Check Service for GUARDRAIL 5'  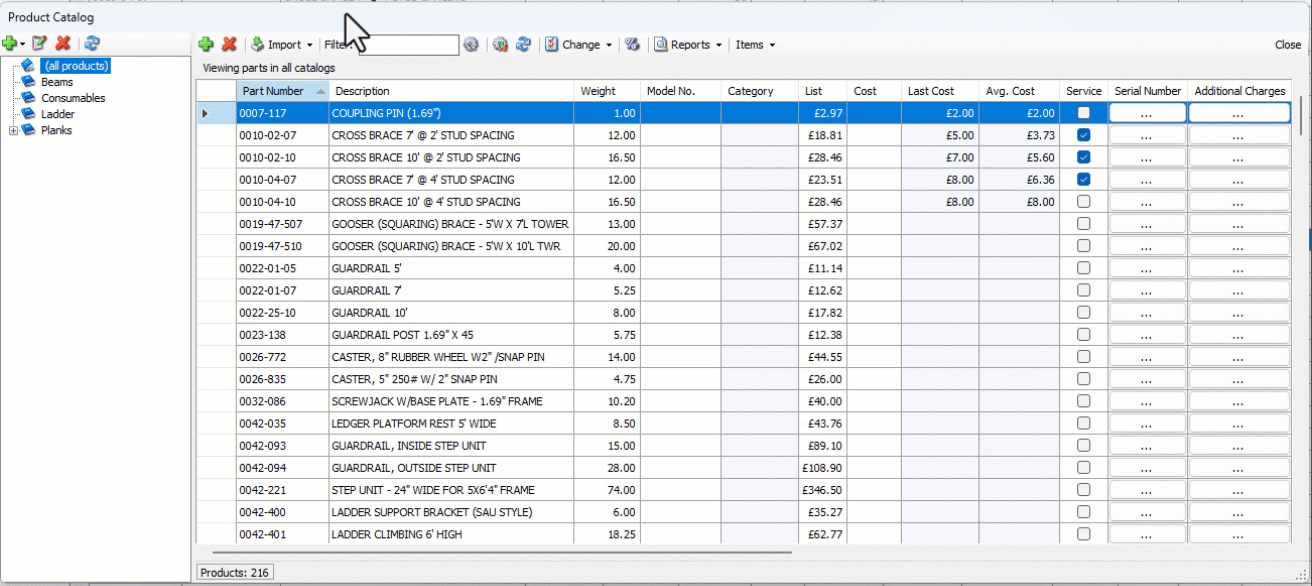(x=1082, y=268)
